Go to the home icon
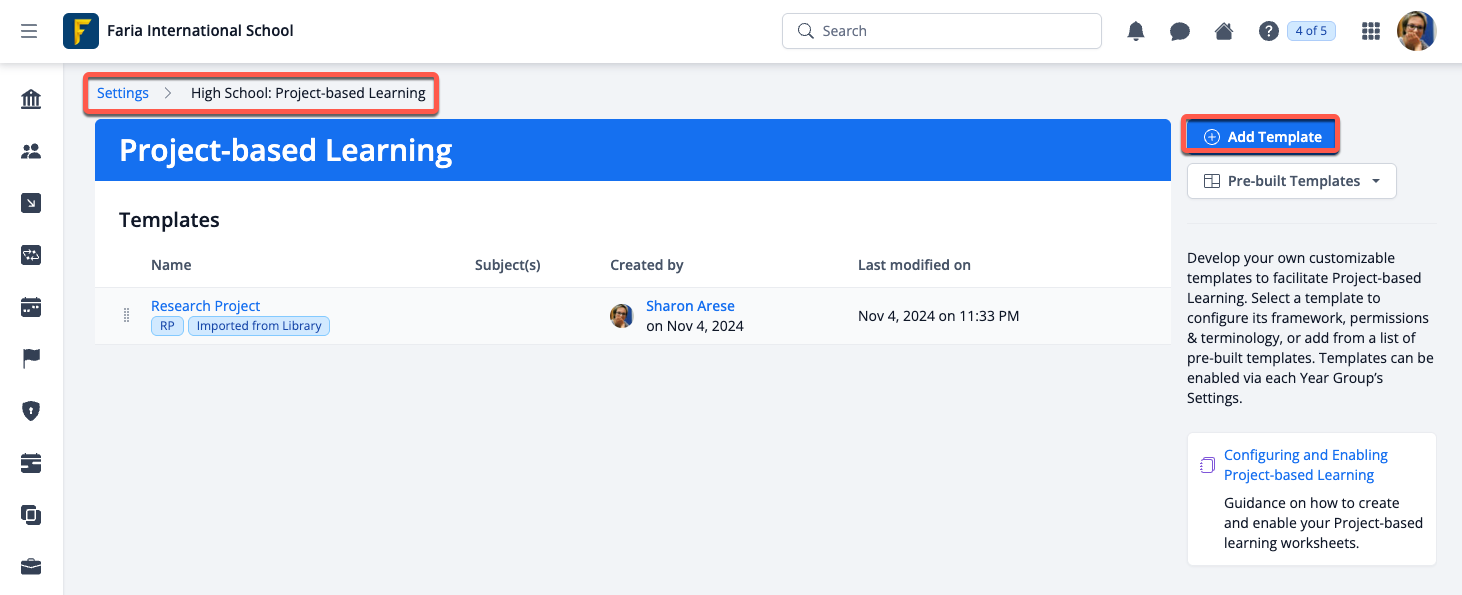This screenshot has width=1462, height=595. 1224,31
